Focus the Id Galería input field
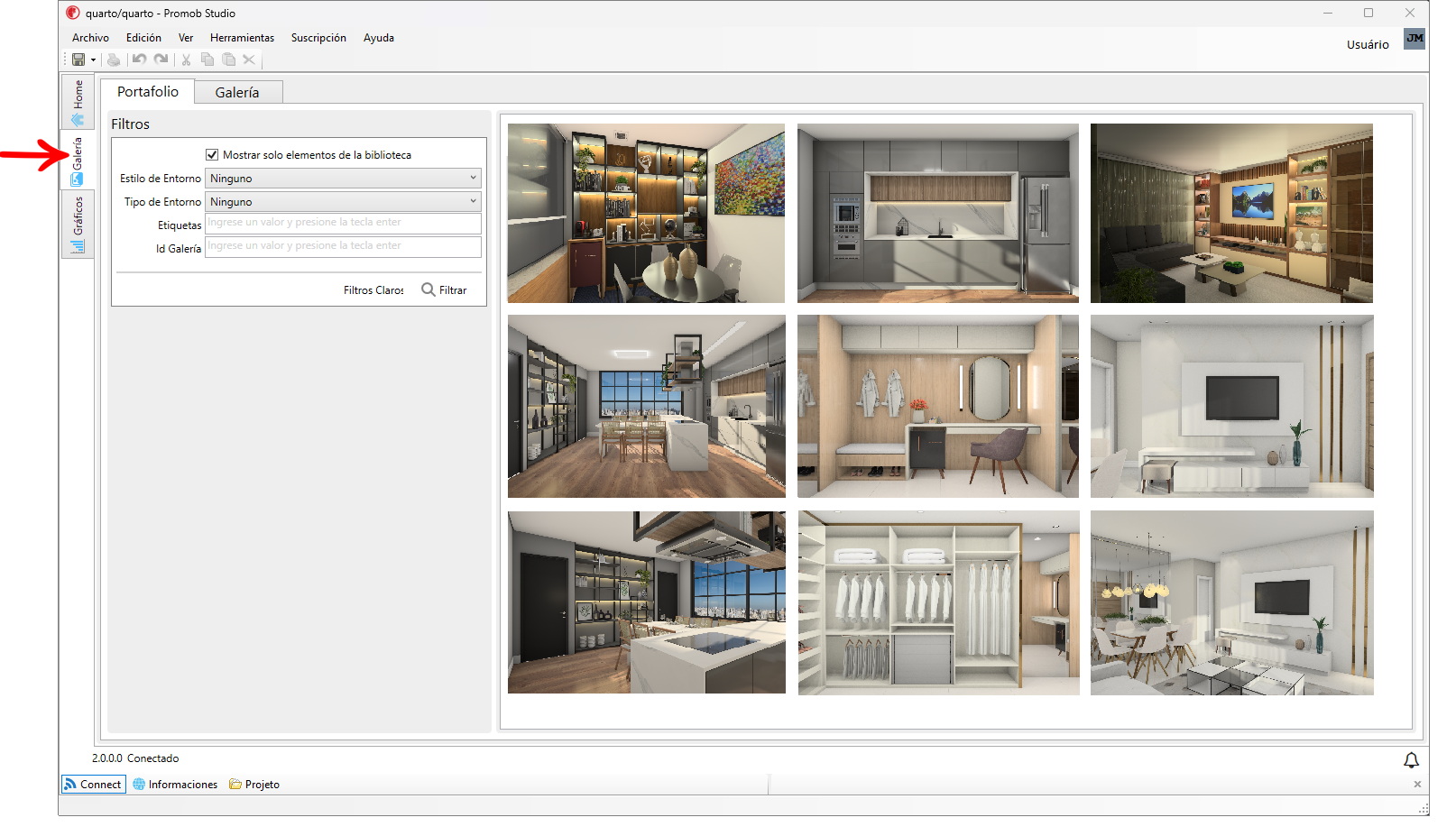 (x=343, y=246)
